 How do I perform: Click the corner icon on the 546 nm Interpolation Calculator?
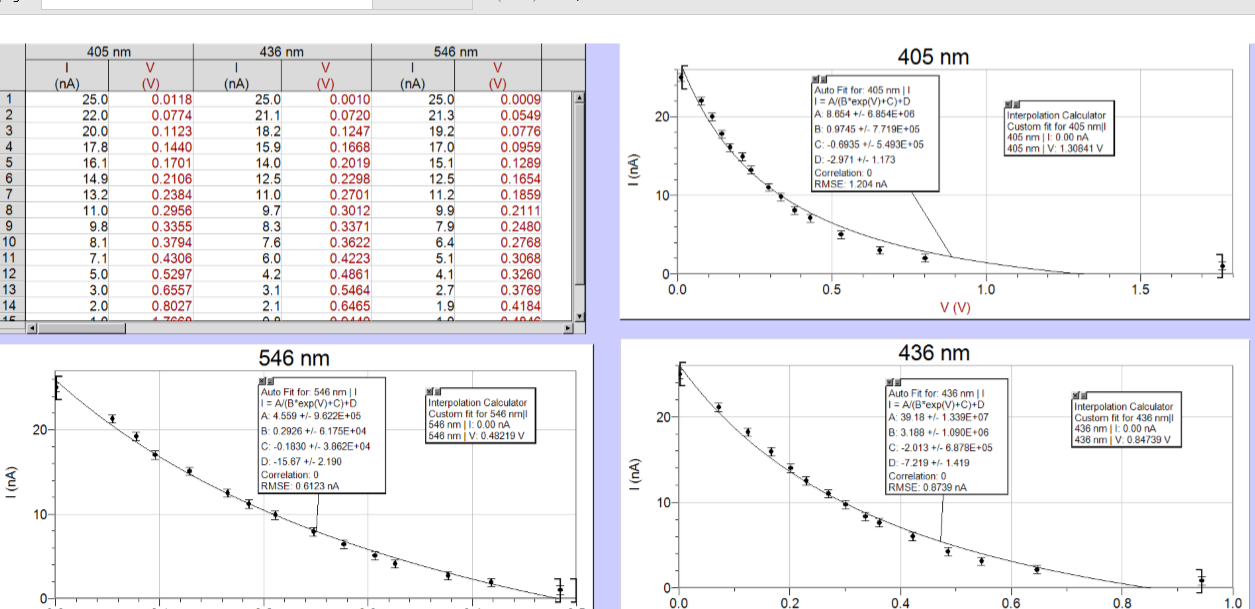point(437,391)
